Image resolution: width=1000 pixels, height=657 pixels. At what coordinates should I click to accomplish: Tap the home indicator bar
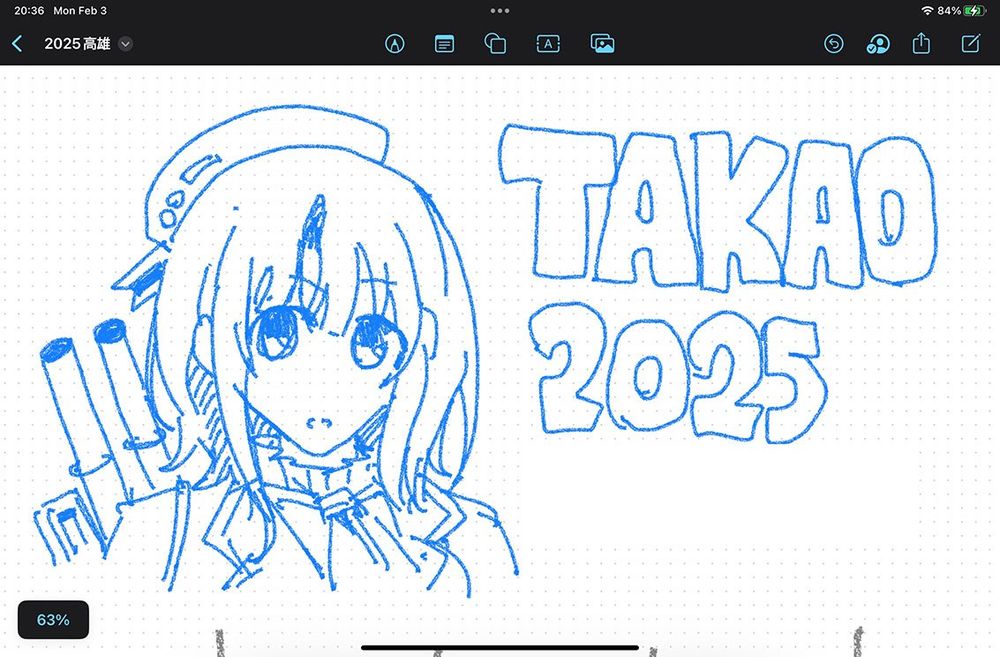pyautogui.click(x=500, y=648)
